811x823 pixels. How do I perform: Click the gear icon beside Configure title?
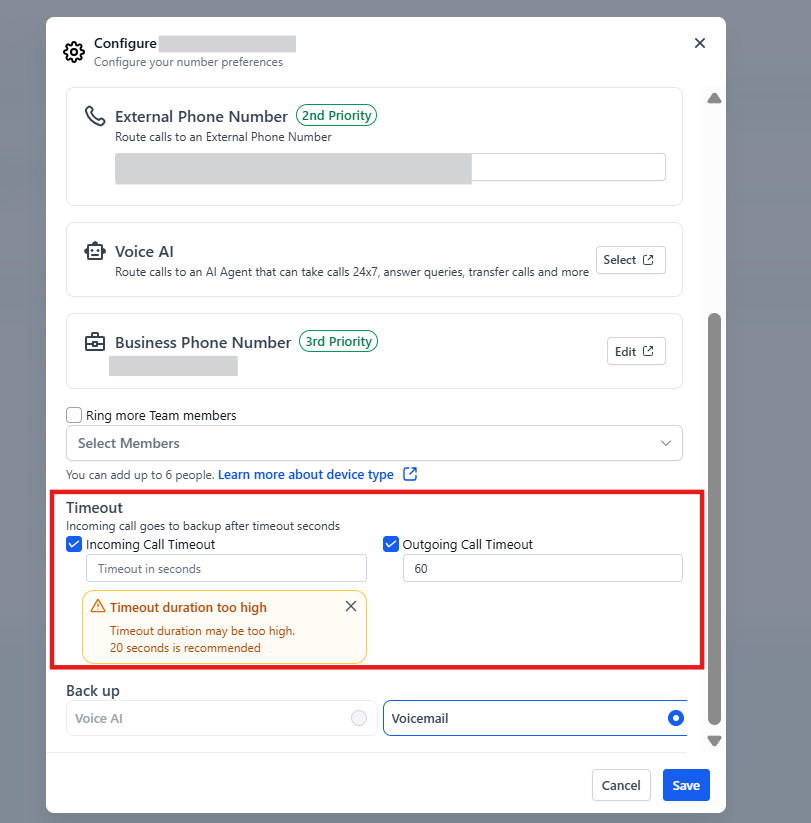[x=73, y=52]
